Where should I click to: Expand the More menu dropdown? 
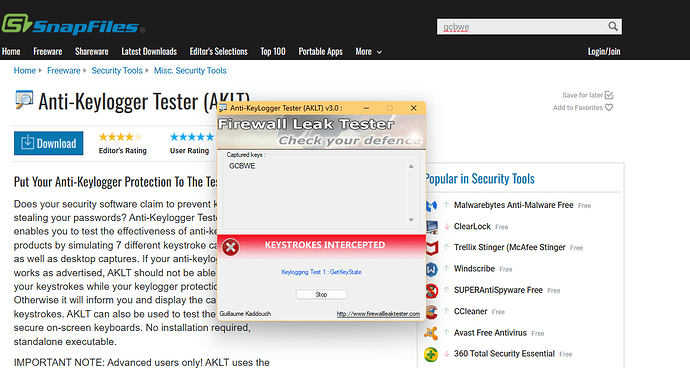(369, 52)
